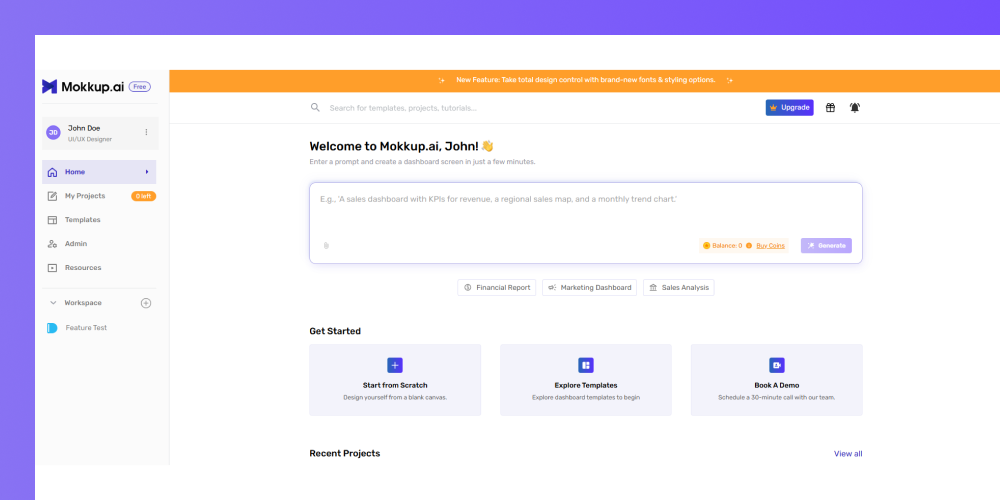Image resolution: width=1000 pixels, height=500 pixels.
Task: Click the Feature Test workspace icon
Action: point(52,328)
